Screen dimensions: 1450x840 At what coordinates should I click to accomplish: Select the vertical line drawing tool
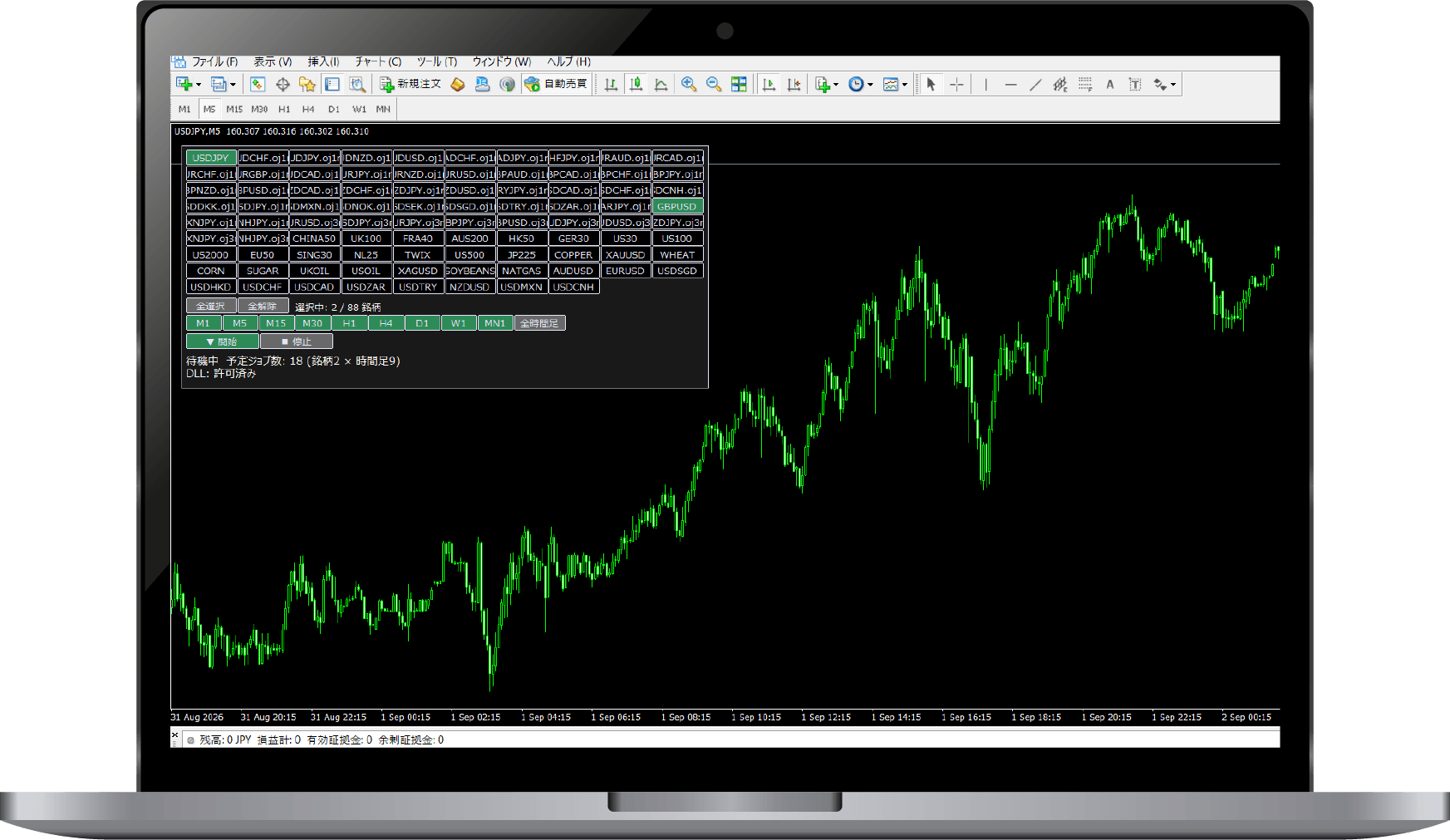pos(986,84)
